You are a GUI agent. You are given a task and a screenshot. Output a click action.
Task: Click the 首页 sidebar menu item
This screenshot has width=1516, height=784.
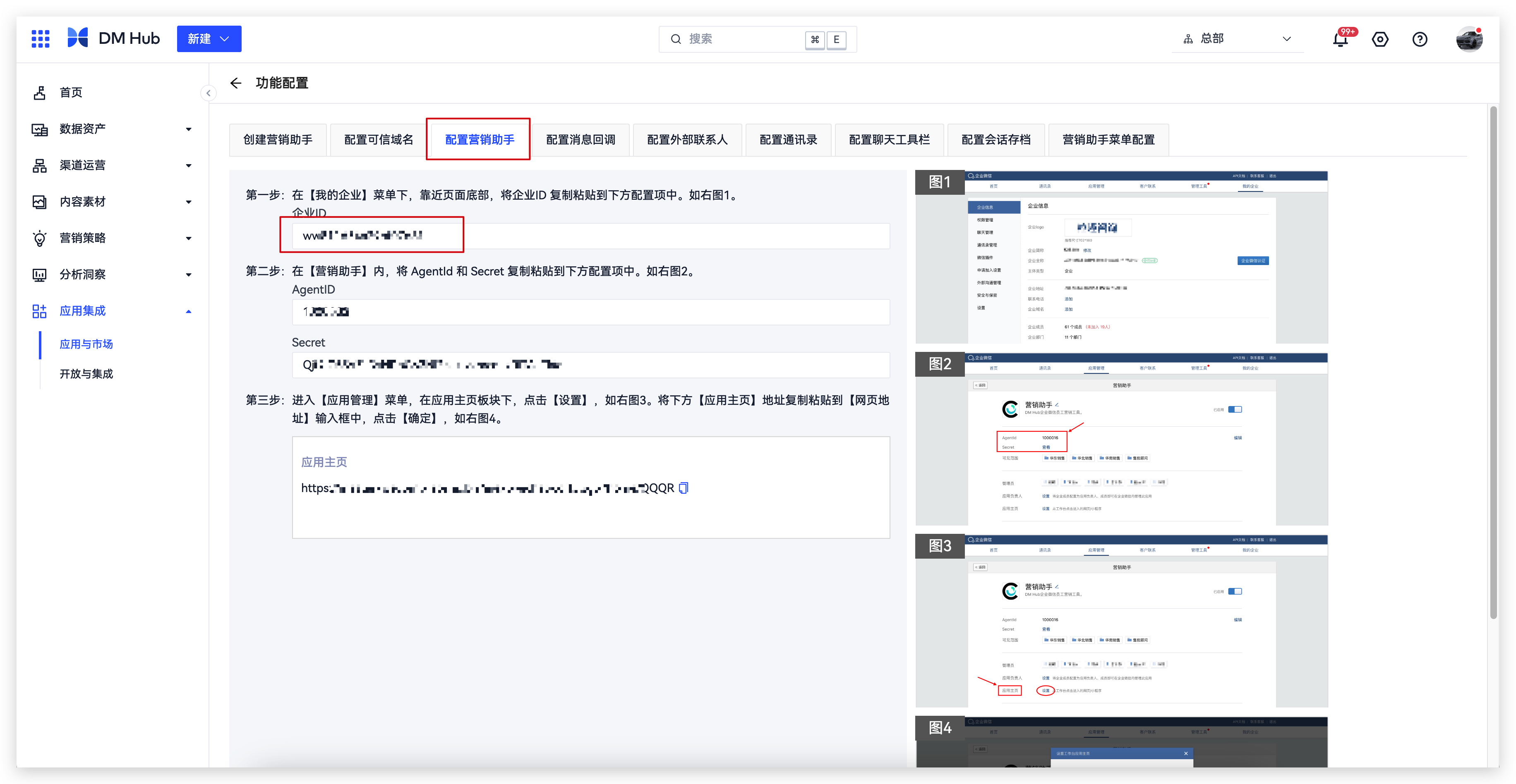[71, 92]
